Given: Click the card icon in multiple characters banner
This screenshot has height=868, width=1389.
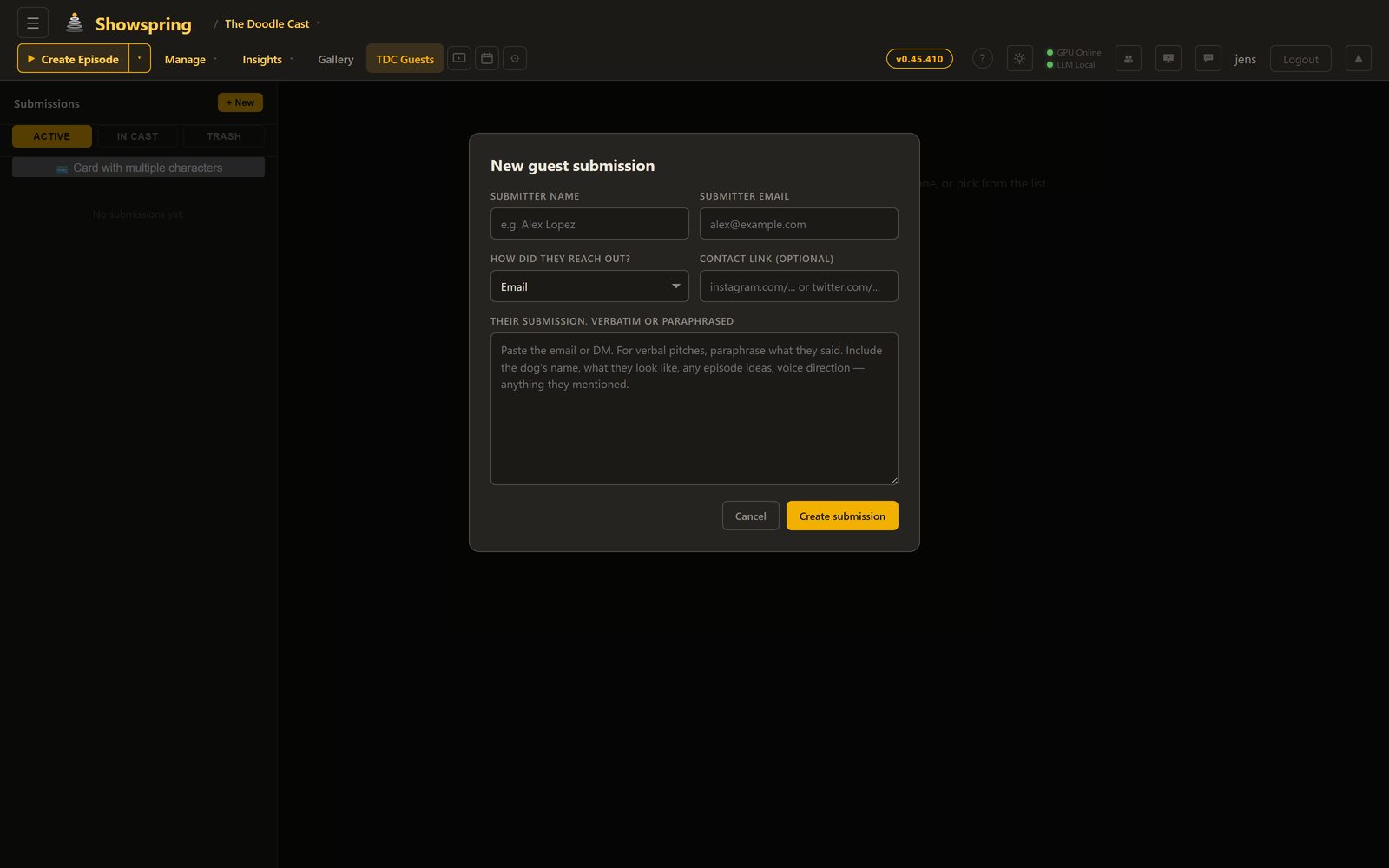Looking at the screenshot, I should point(63,168).
